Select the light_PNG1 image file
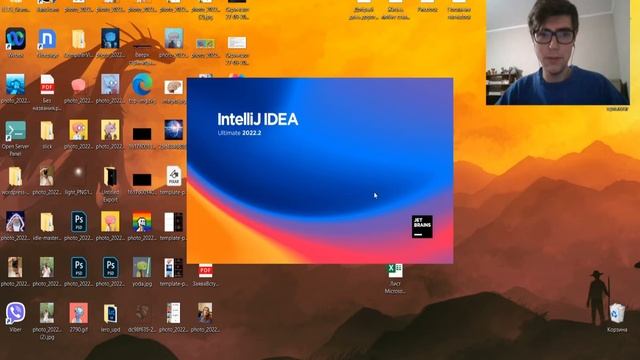 click(78, 172)
